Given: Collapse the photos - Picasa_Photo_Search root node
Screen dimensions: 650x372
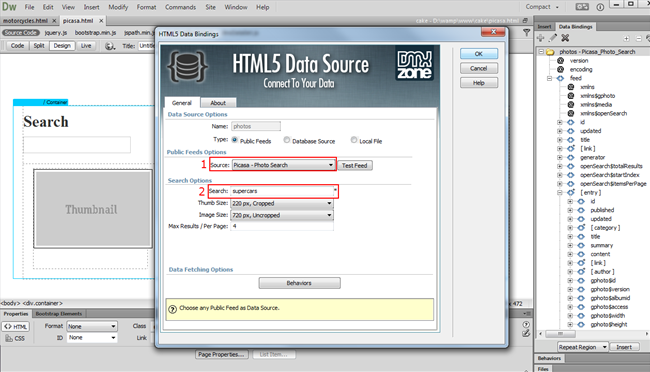Looking at the screenshot, I should [541, 52].
